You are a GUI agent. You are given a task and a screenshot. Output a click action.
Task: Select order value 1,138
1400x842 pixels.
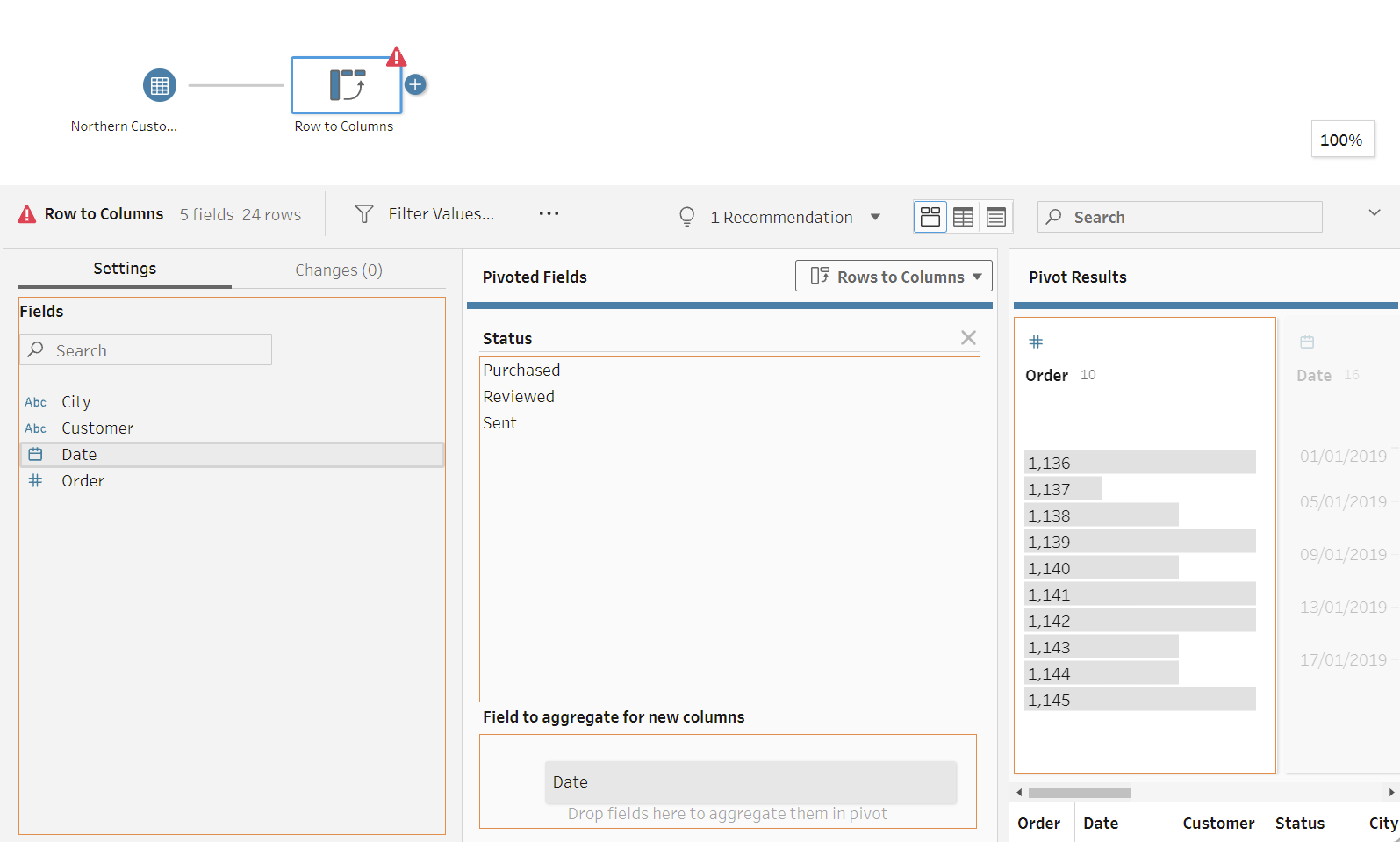pos(1101,515)
